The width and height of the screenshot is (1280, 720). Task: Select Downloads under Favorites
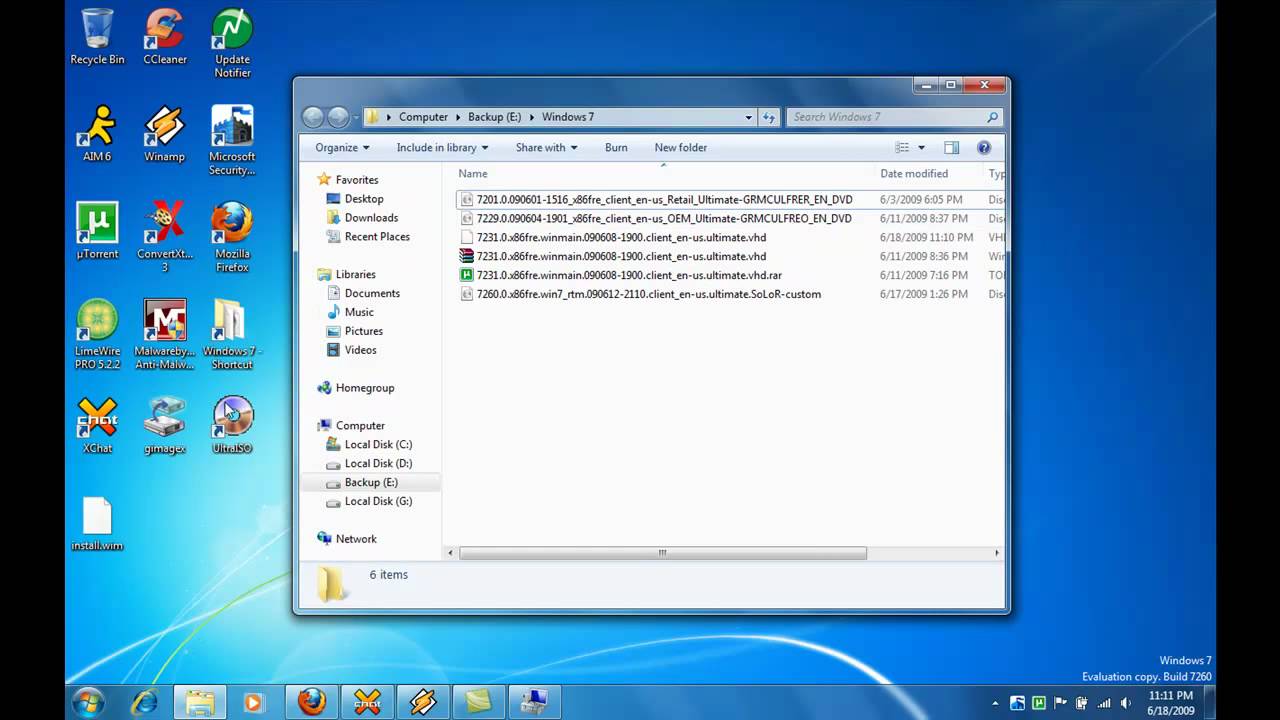point(371,218)
